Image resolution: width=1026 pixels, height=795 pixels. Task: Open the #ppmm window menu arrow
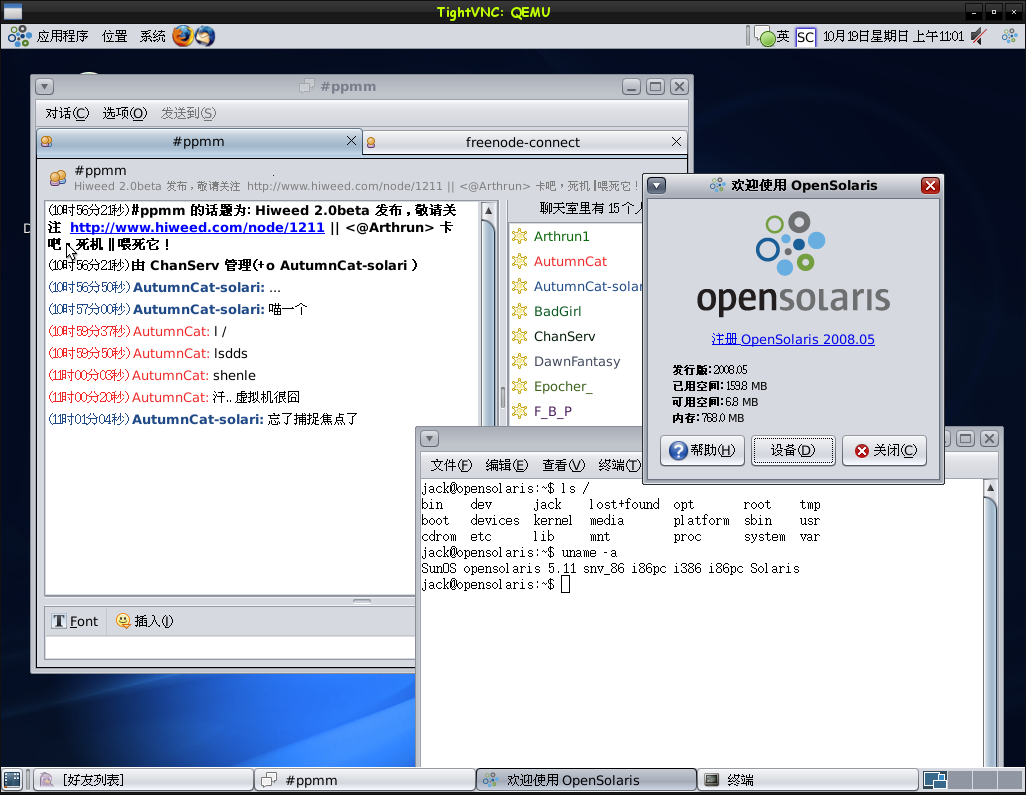tap(44, 86)
